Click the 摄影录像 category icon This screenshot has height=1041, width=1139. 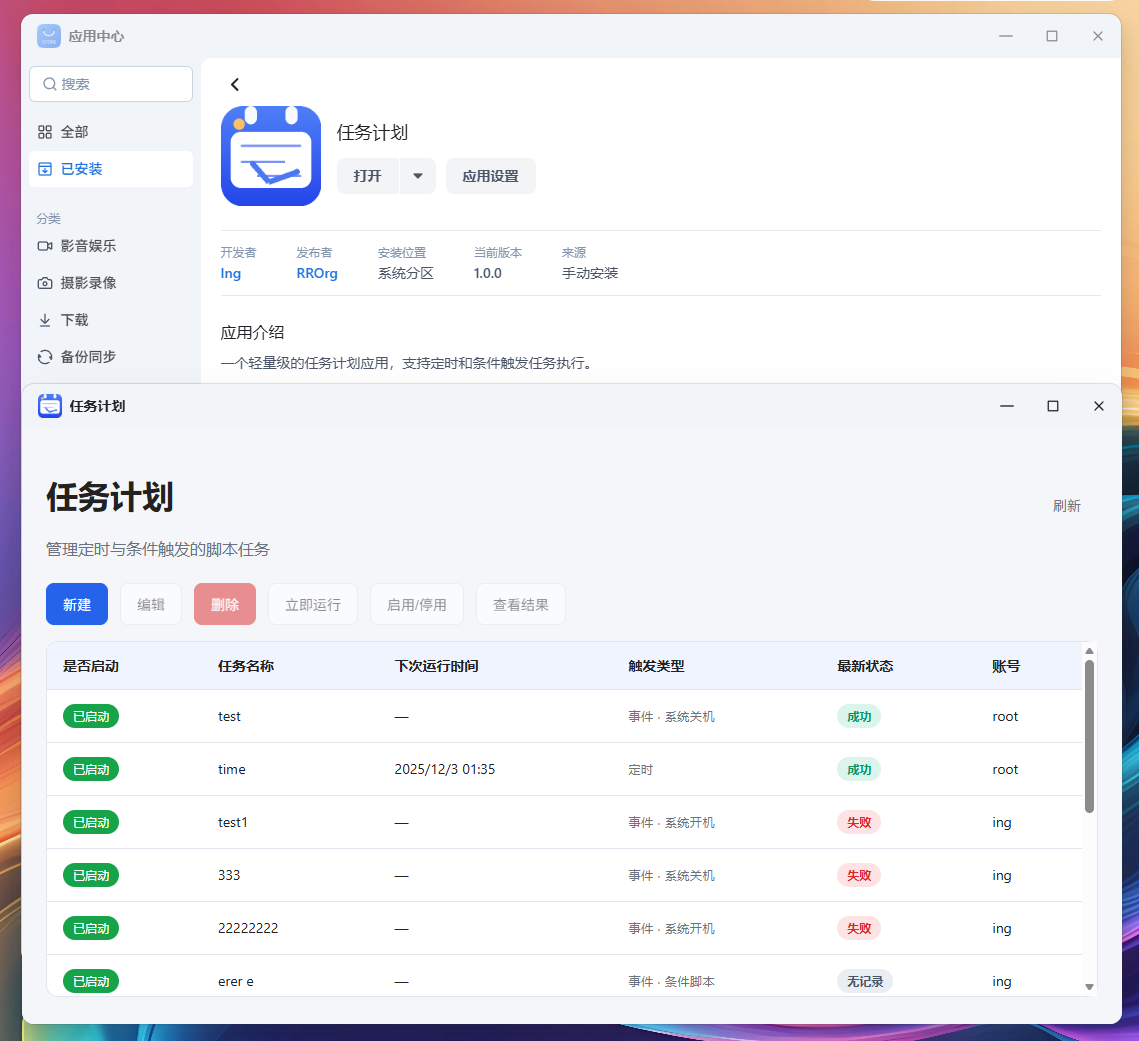coord(45,283)
